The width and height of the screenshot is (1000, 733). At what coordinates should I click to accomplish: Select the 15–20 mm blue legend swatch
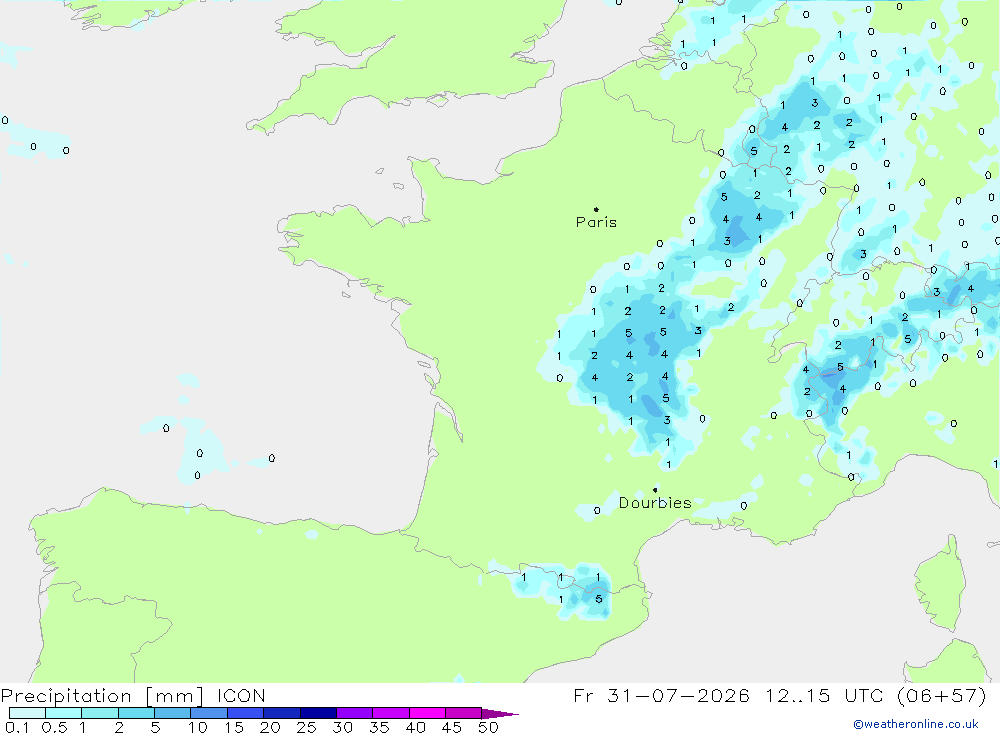pos(246,713)
